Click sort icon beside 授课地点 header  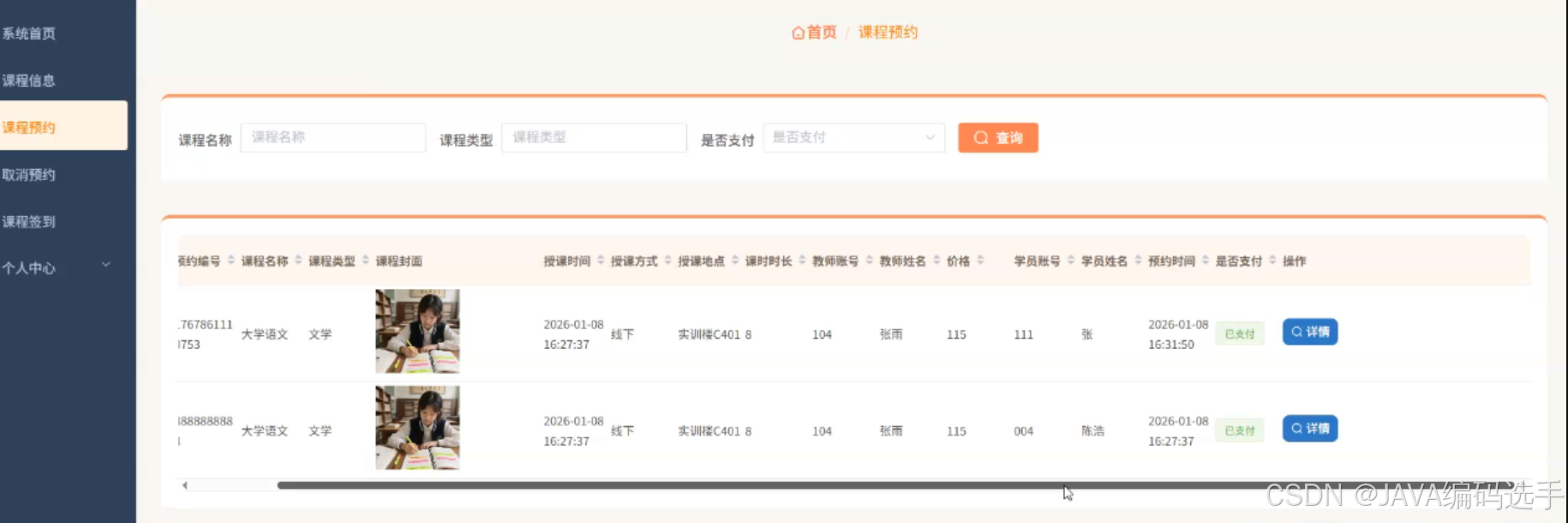(x=735, y=261)
